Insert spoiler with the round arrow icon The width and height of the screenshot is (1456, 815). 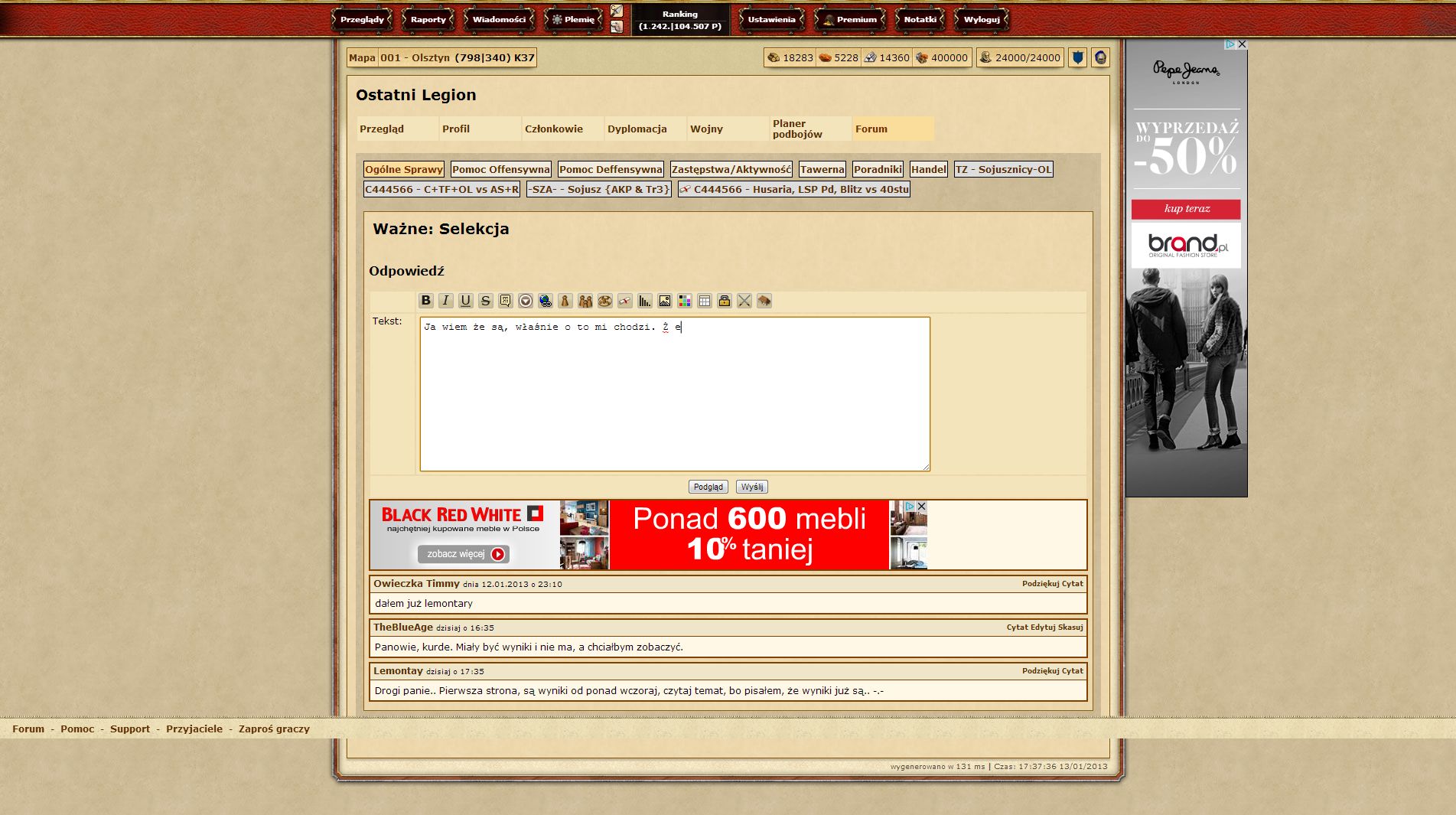(x=526, y=301)
